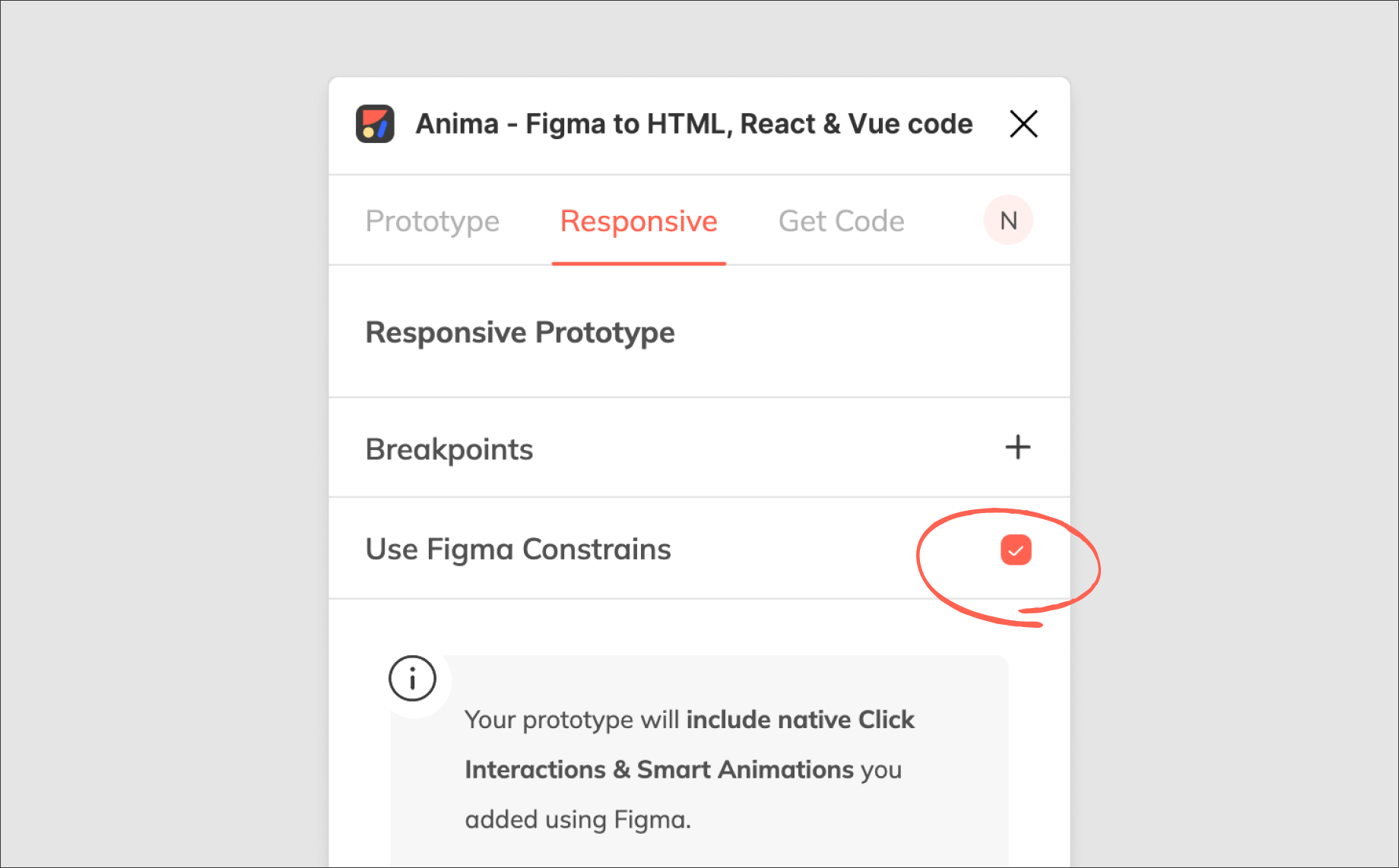Click the Use Figma Constrains label
The width and height of the screenshot is (1399, 868).
point(518,550)
